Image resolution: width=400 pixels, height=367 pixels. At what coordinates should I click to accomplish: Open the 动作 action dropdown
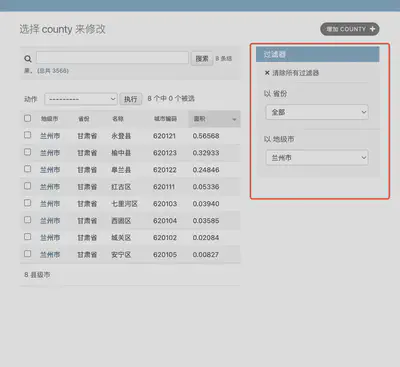click(x=81, y=99)
